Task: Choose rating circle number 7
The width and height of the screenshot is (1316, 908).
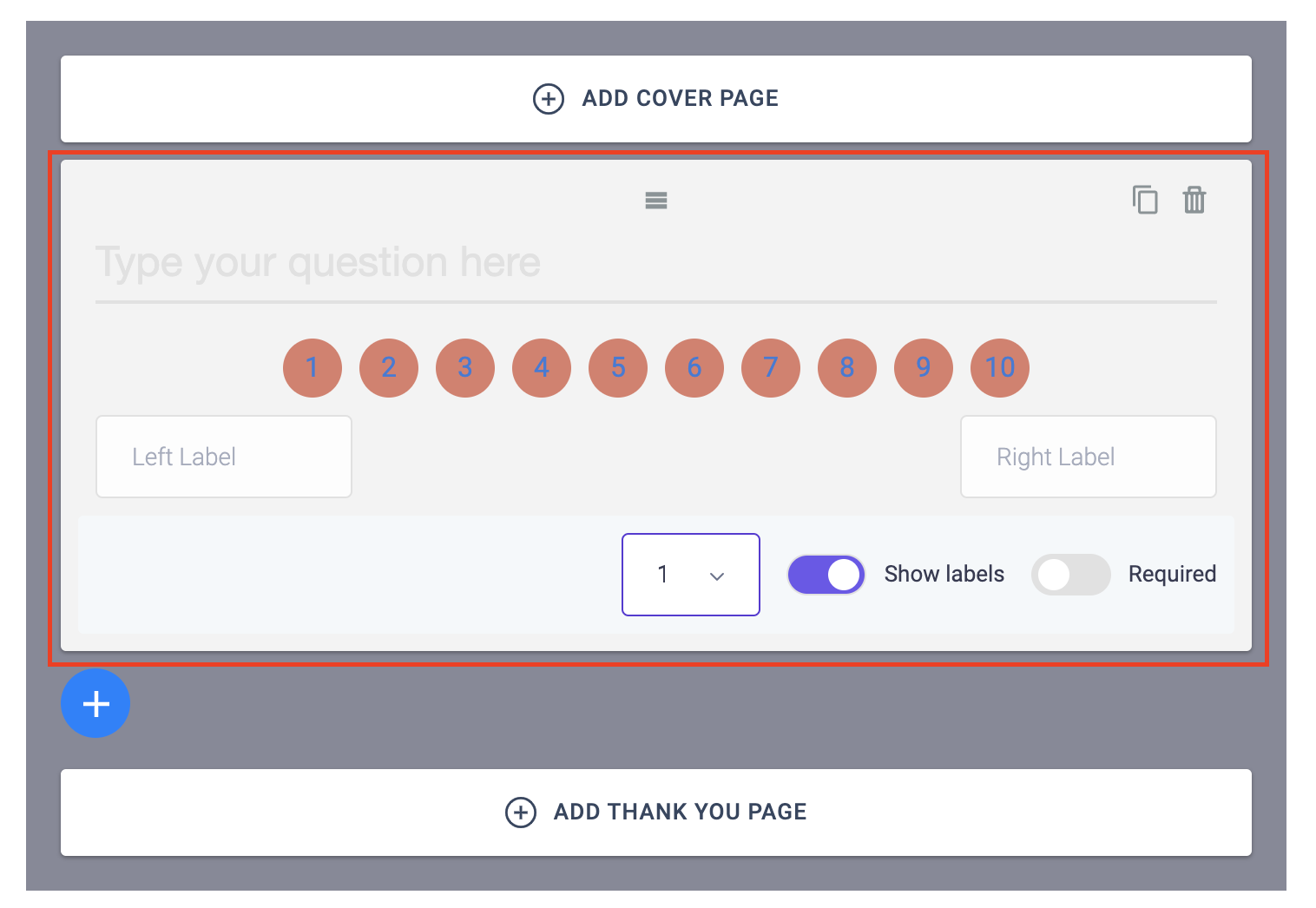Action: (x=771, y=368)
